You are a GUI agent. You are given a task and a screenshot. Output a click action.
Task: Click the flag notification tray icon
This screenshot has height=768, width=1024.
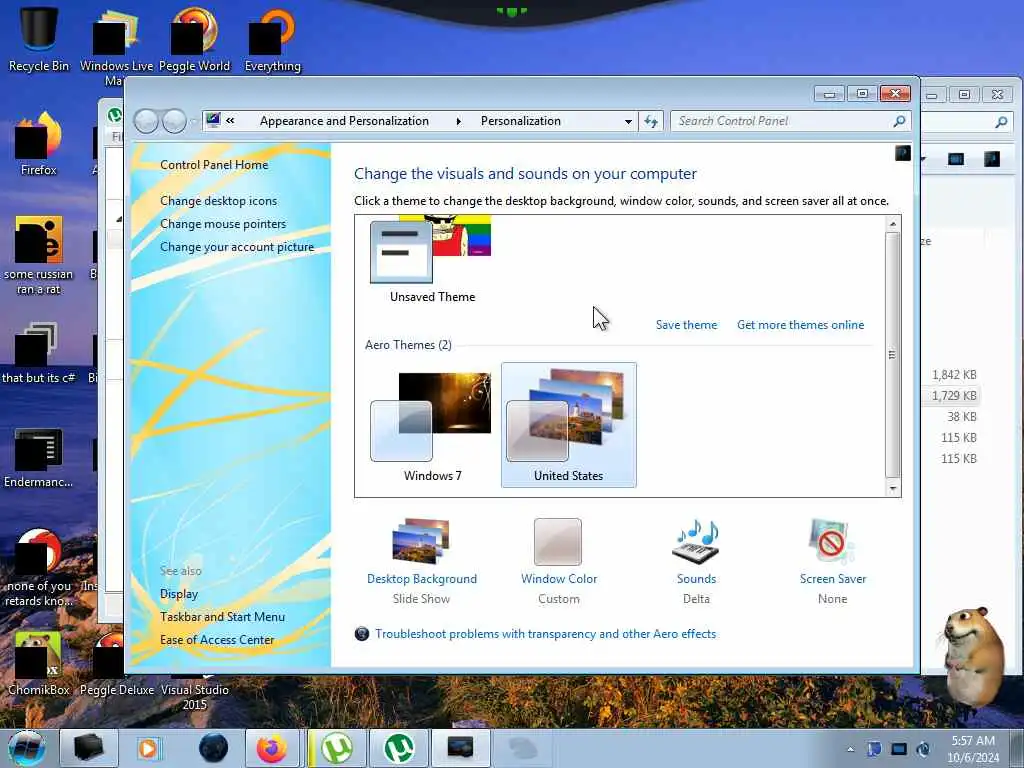(x=874, y=749)
